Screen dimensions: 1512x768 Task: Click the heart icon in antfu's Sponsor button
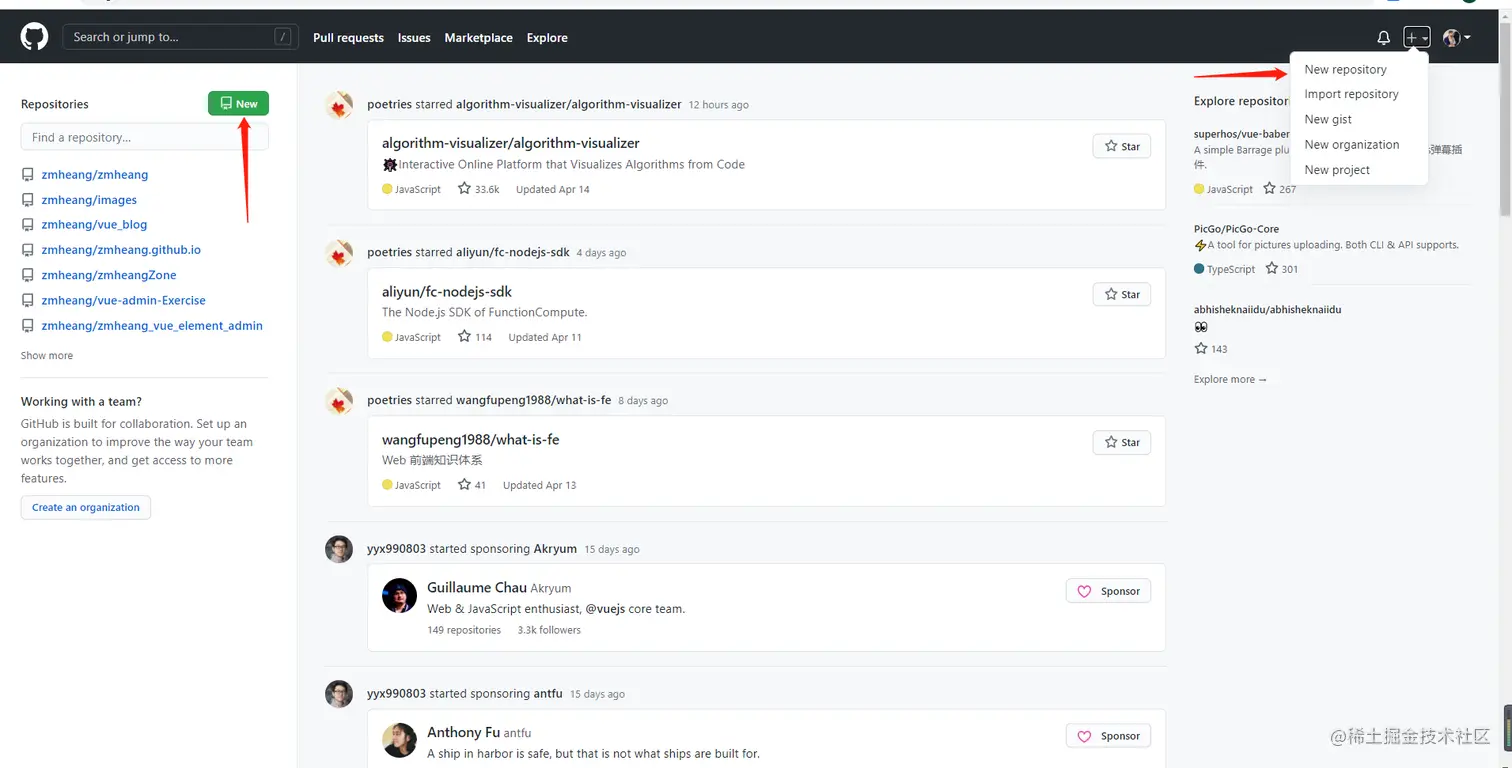click(x=1084, y=735)
